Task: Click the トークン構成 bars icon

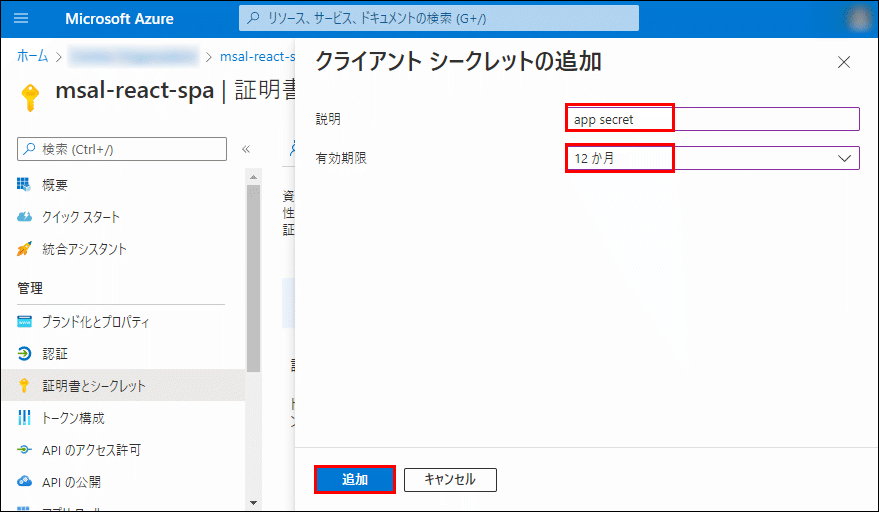Action: pyautogui.click(x=24, y=418)
